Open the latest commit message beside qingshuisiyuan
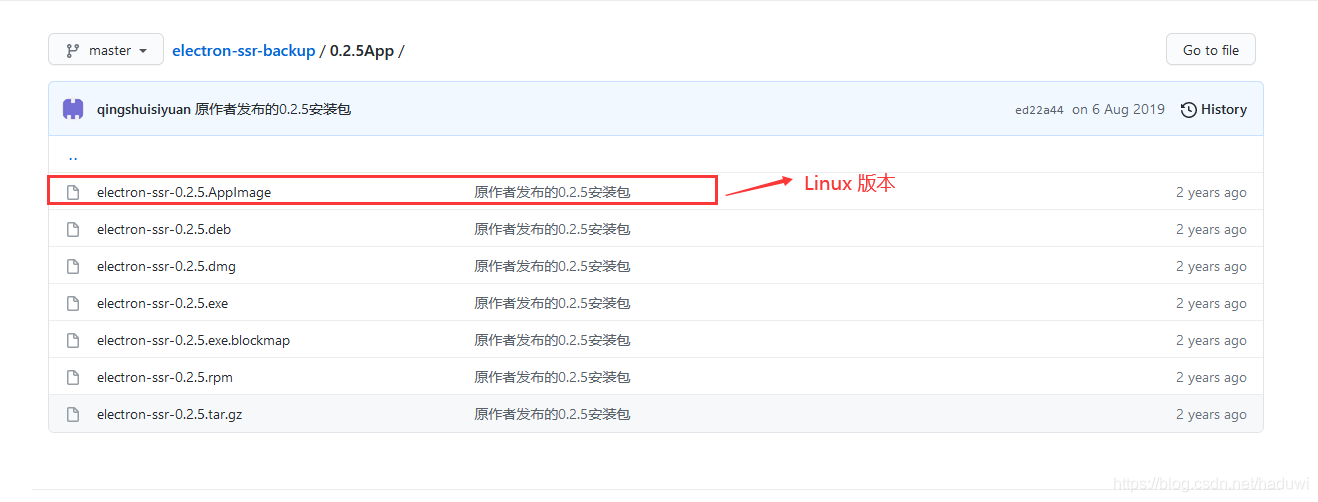Viewport: 1318px width, 502px height. tap(273, 109)
